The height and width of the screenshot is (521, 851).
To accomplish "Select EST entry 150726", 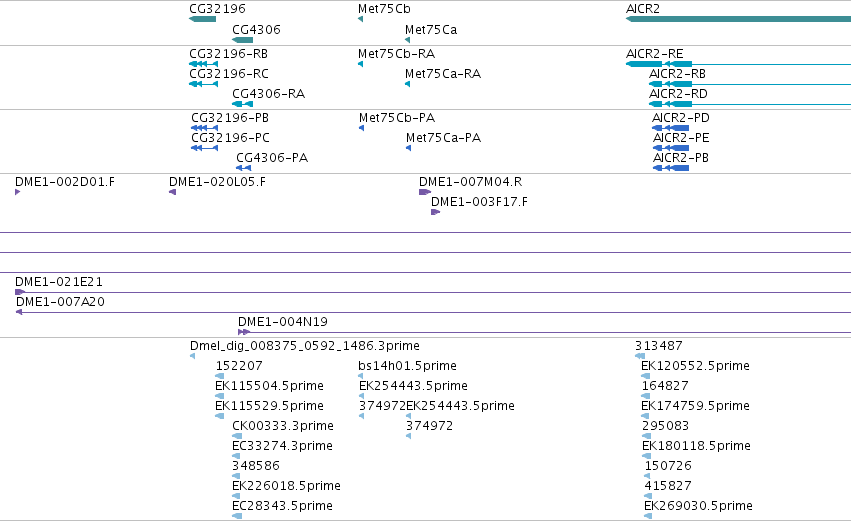I will click(668, 466).
